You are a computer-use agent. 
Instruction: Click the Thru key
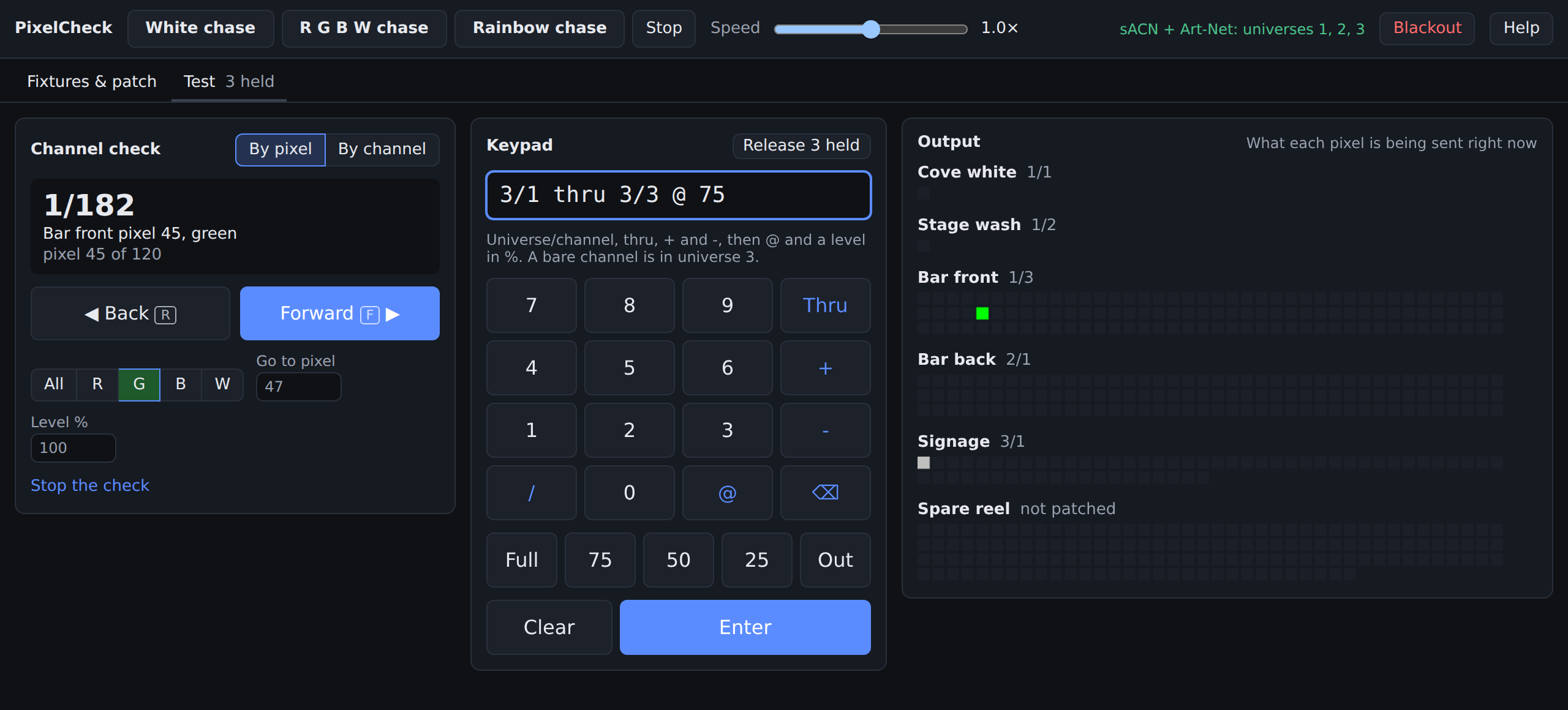pos(825,305)
